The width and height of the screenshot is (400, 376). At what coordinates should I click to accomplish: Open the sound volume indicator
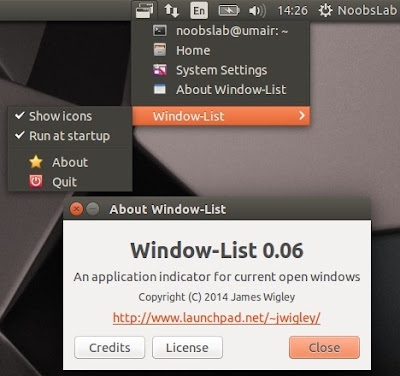coord(257,11)
